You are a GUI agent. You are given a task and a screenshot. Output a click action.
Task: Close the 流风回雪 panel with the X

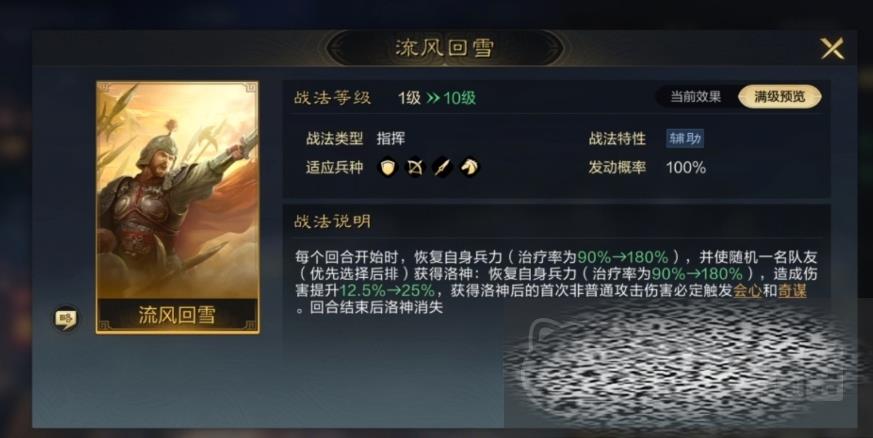tap(832, 48)
